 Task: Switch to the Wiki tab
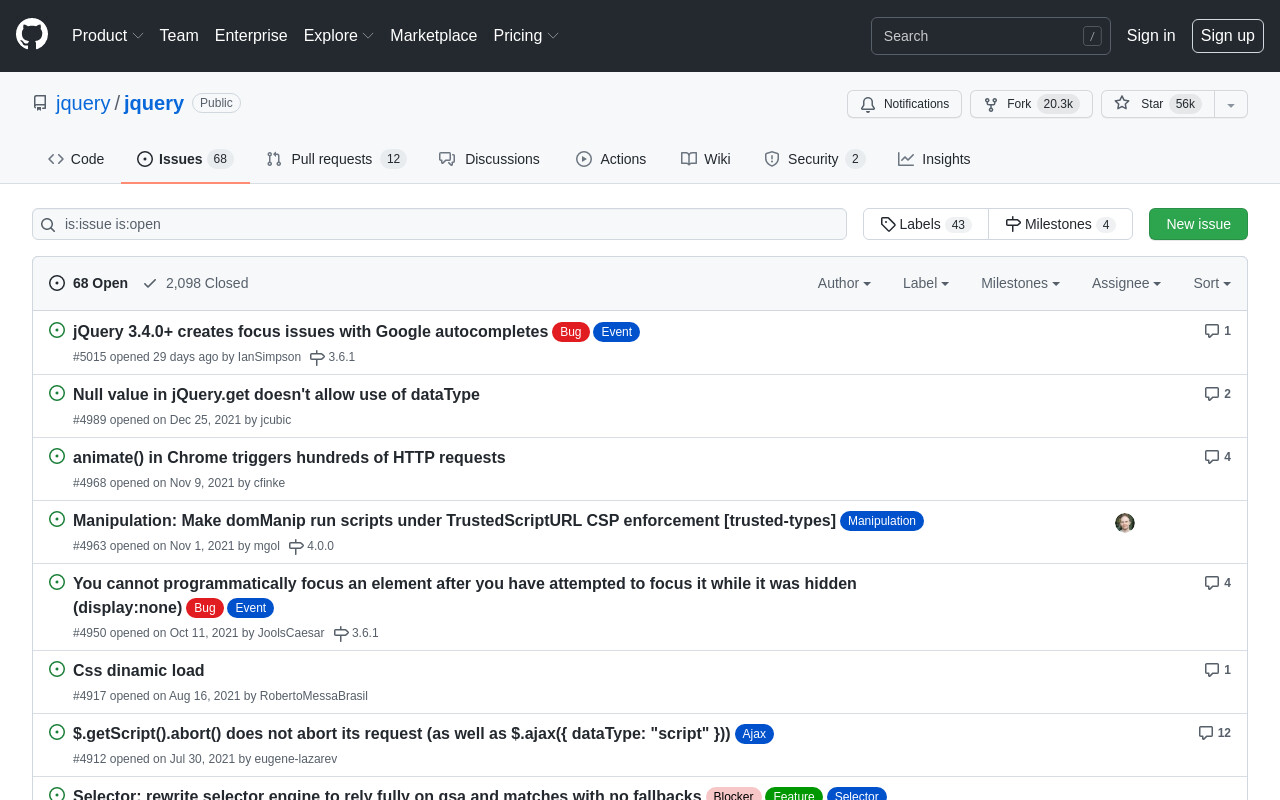[706, 159]
